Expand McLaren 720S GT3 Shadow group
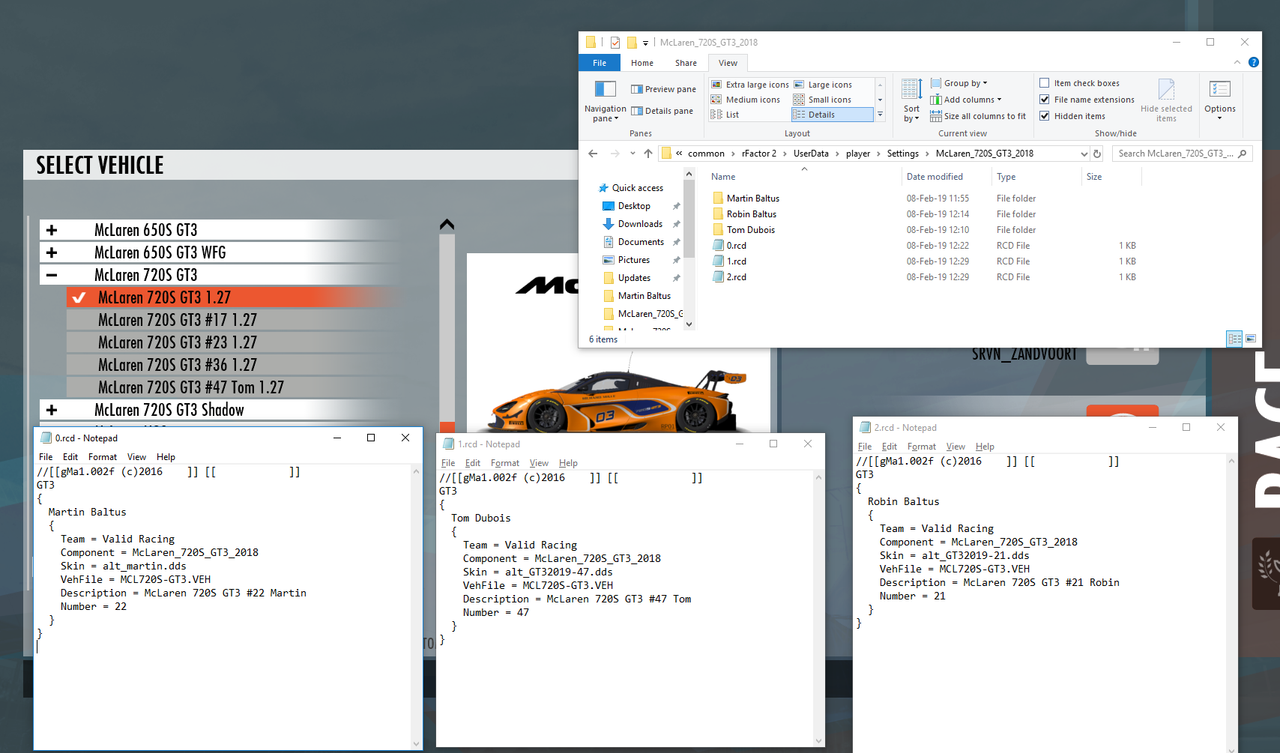 [51, 410]
